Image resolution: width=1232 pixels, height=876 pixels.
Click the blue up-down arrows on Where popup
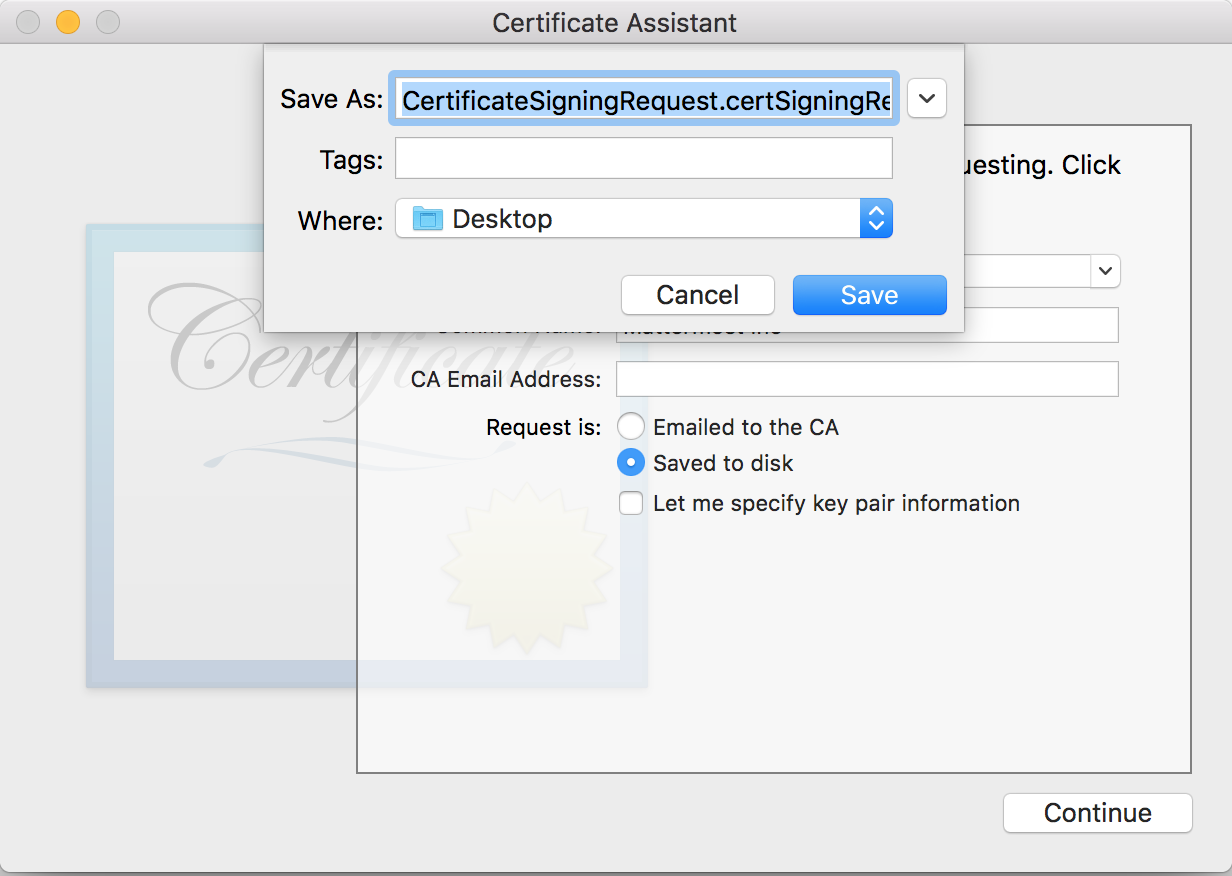click(x=876, y=219)
